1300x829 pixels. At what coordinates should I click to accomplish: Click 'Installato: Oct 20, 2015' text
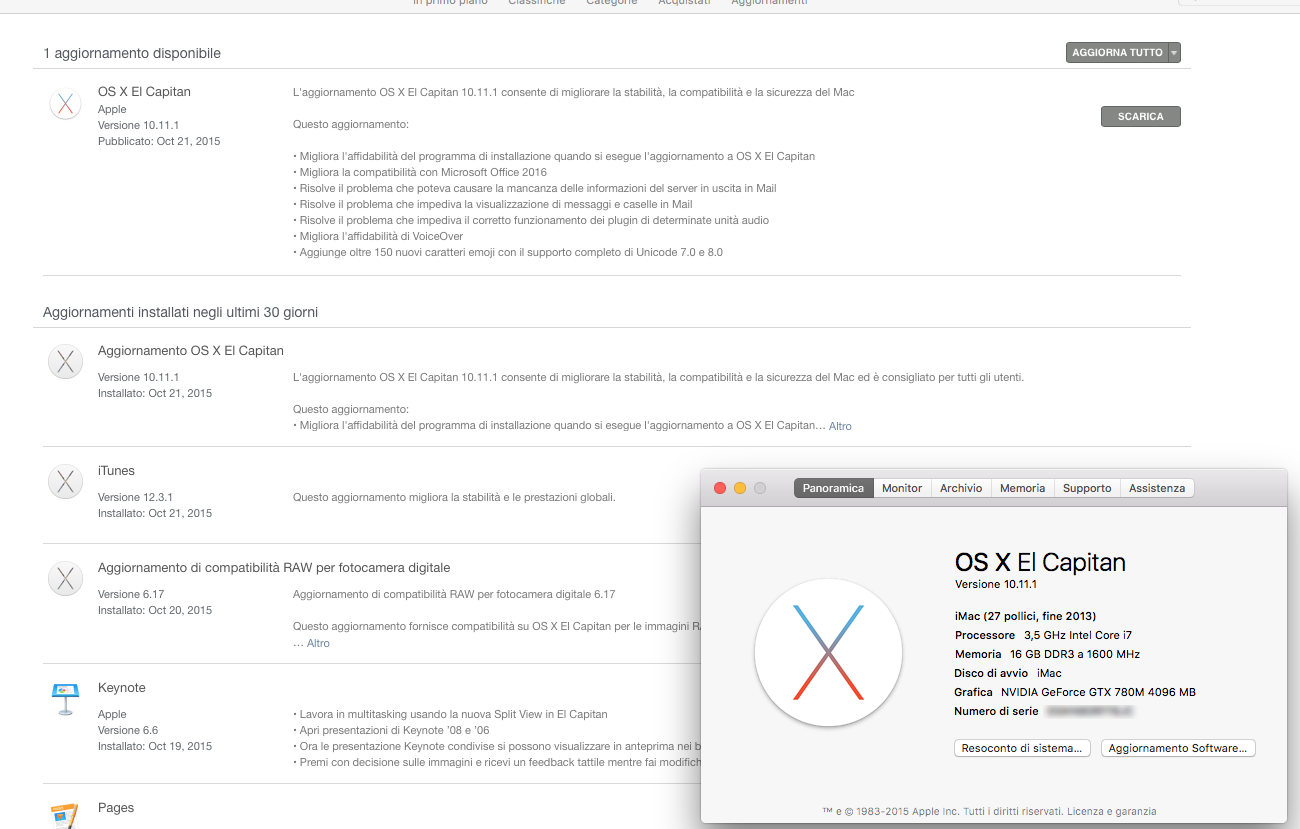coord(155,610)
